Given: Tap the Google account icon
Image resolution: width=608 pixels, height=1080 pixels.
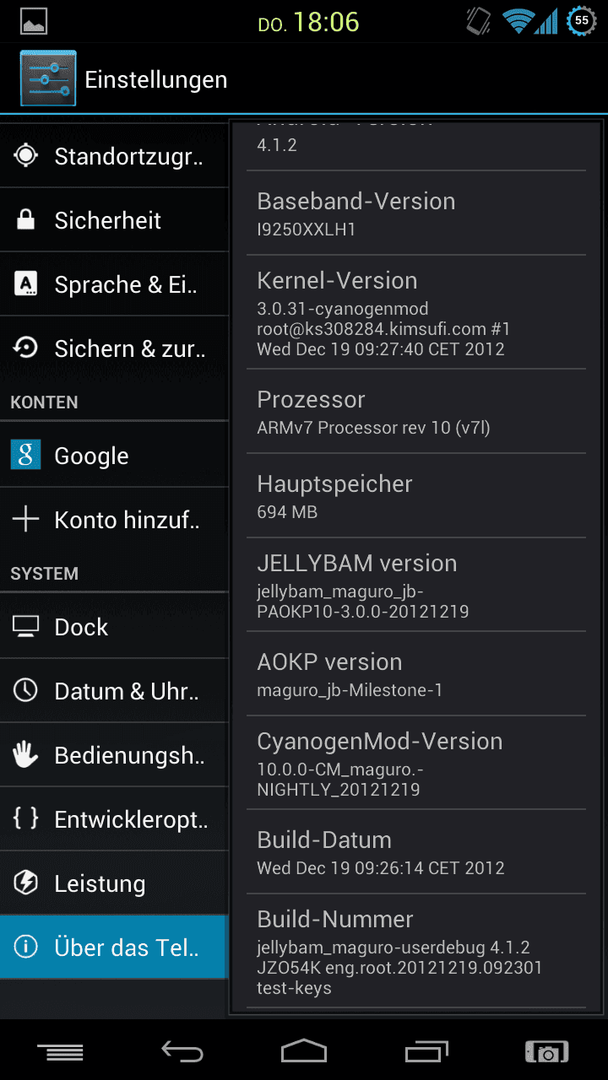Looking at the screenshot, I should click(25, 455).
